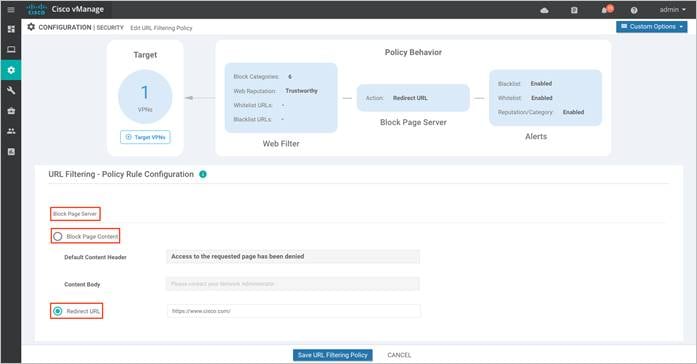This screenshot has height=364, width=697.
Task: Open the tasks clipboard icon
Action: click(574, 10)
